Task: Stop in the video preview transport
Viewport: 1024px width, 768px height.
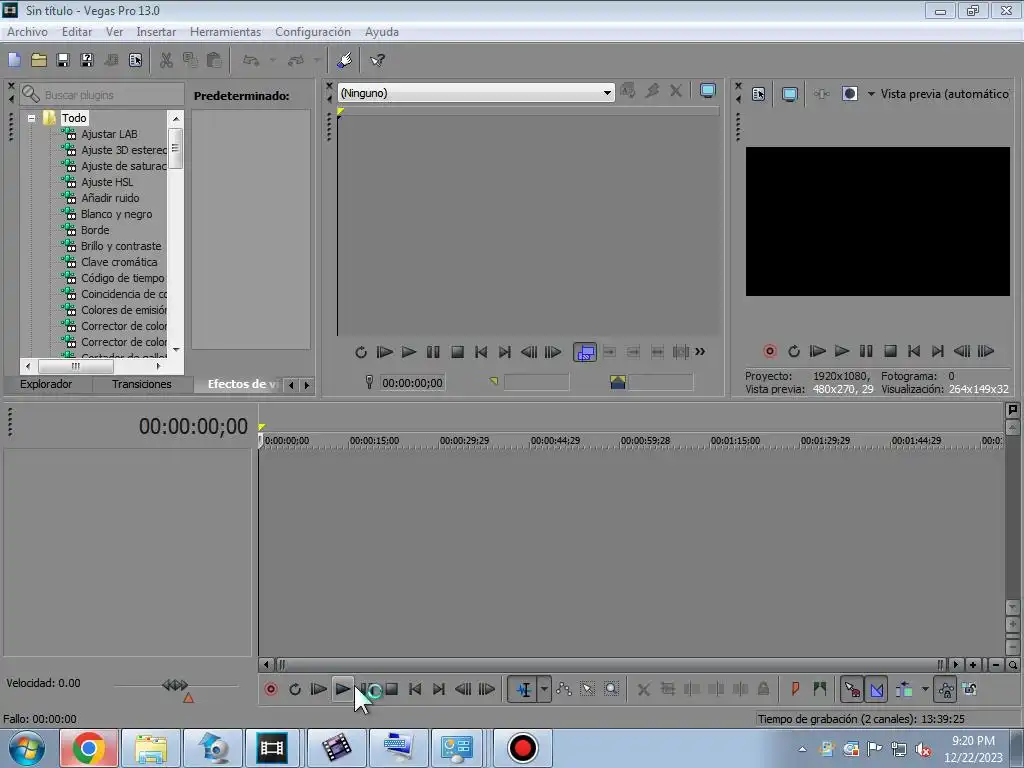Action: coord(890,351)
